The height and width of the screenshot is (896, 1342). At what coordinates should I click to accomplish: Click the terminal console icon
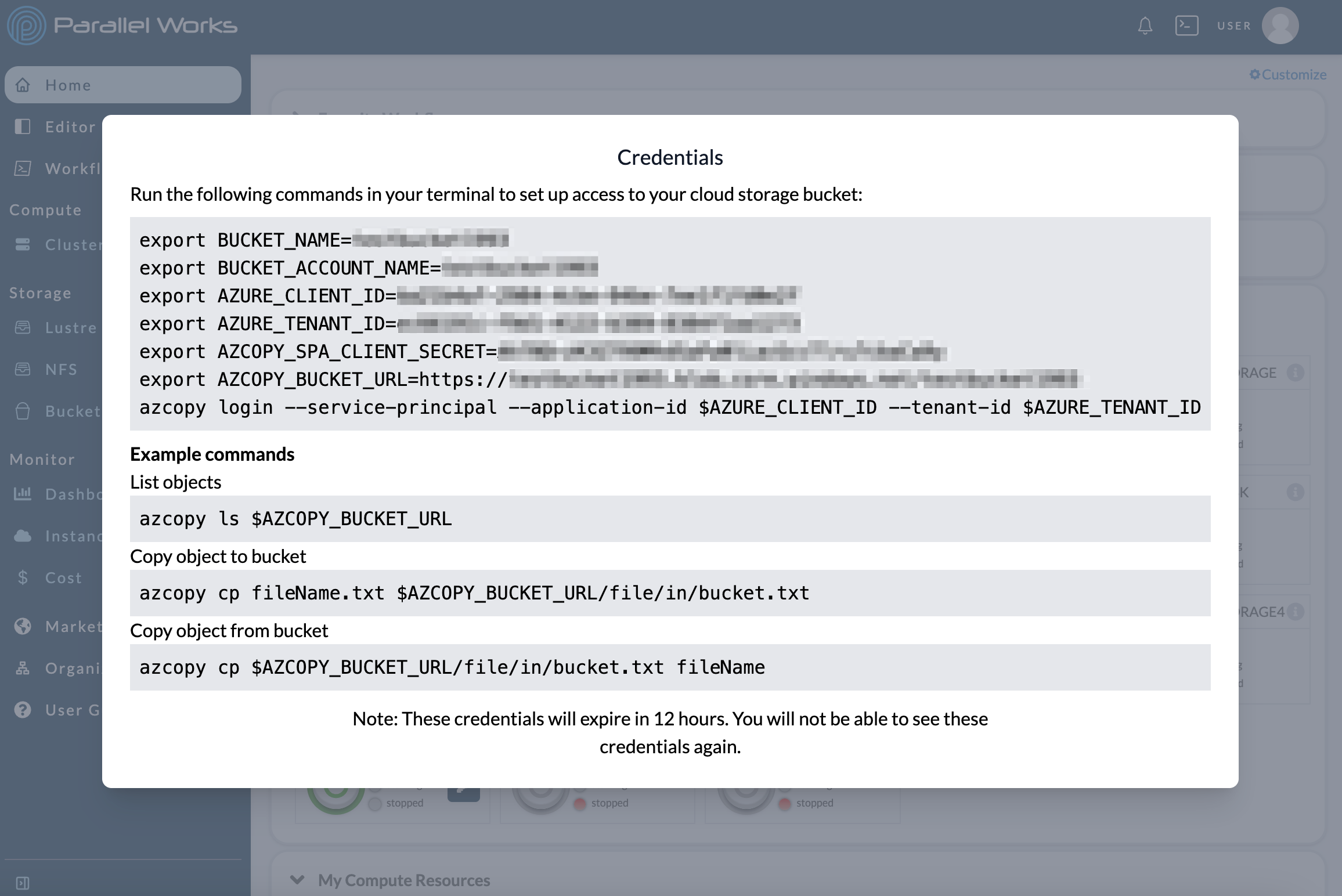coord(1187,26)
